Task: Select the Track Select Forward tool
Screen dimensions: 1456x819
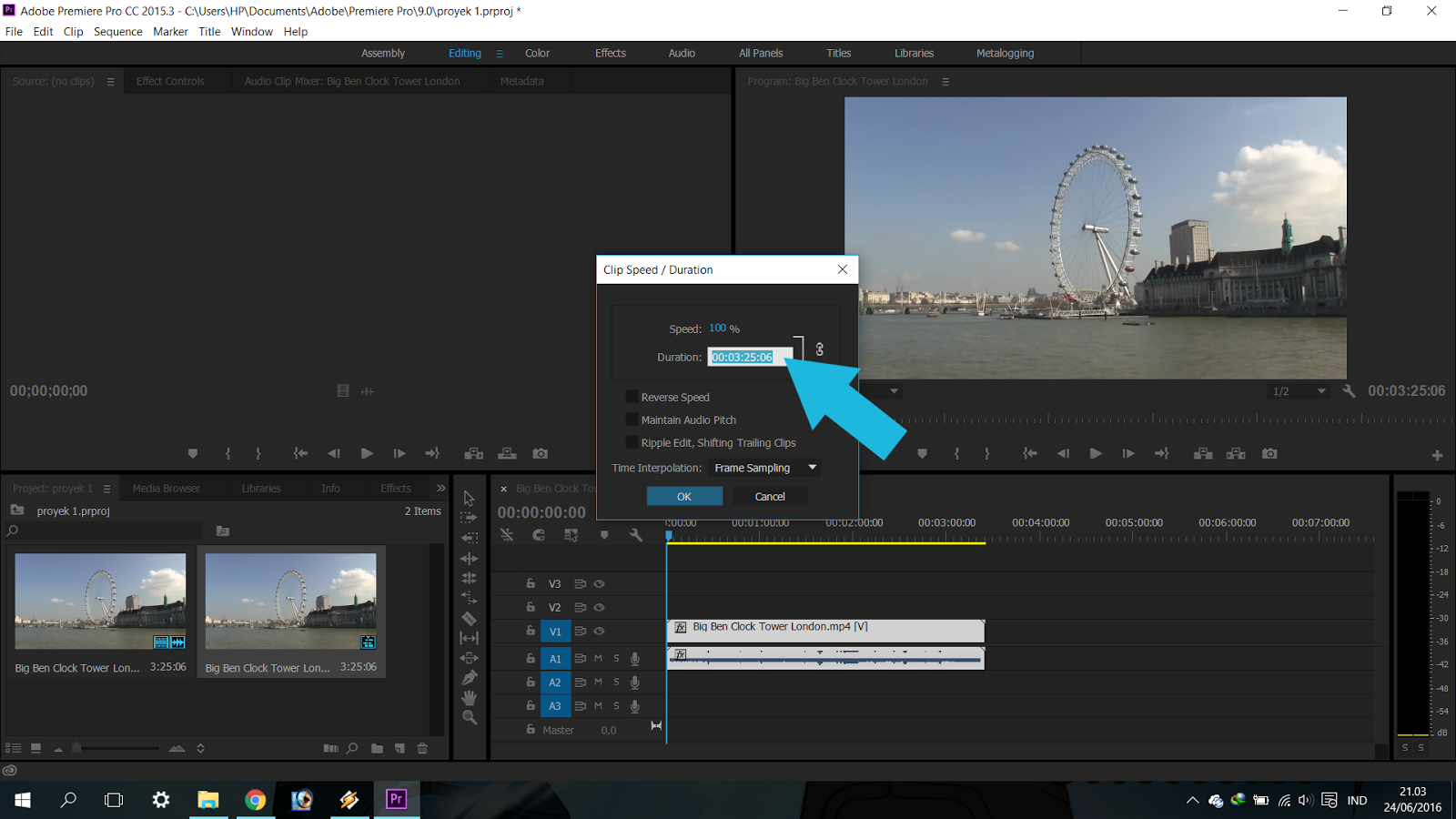Action: pos(469,517)
